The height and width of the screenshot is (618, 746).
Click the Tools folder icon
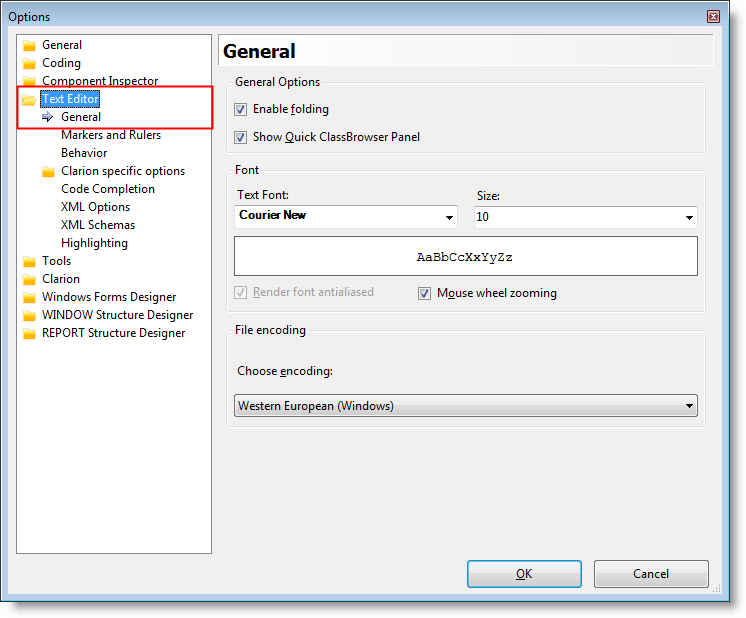pyautogui.click(x=29, y=261)
